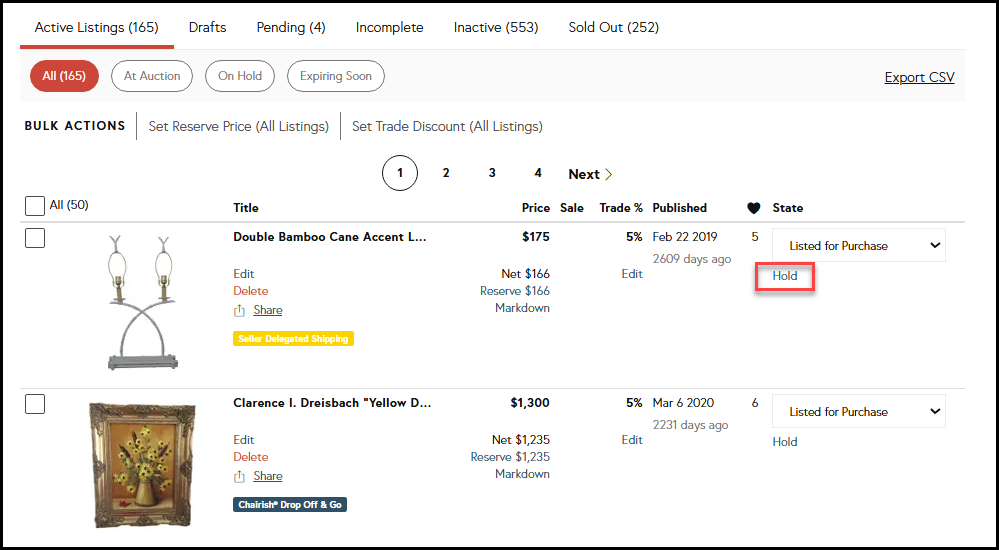
Task: Edit the Double Bamboo Cane listing
Action: [243, 274]
